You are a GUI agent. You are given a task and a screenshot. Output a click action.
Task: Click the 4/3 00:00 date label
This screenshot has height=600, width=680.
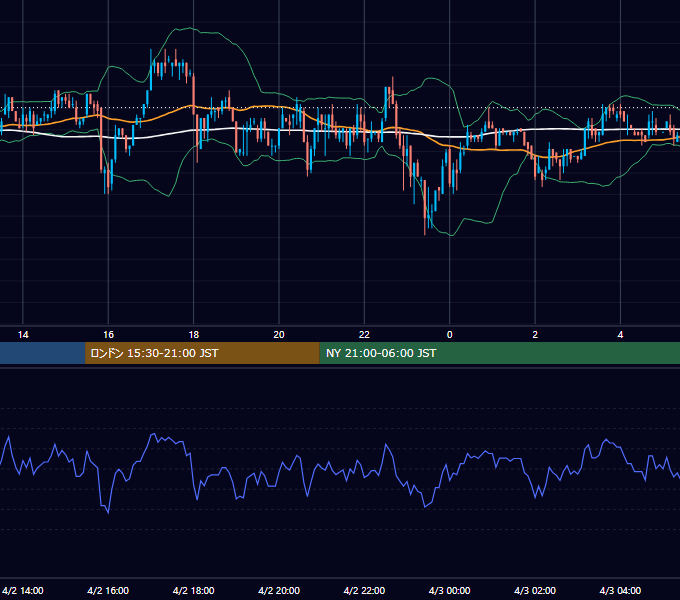tap(450, 591)
